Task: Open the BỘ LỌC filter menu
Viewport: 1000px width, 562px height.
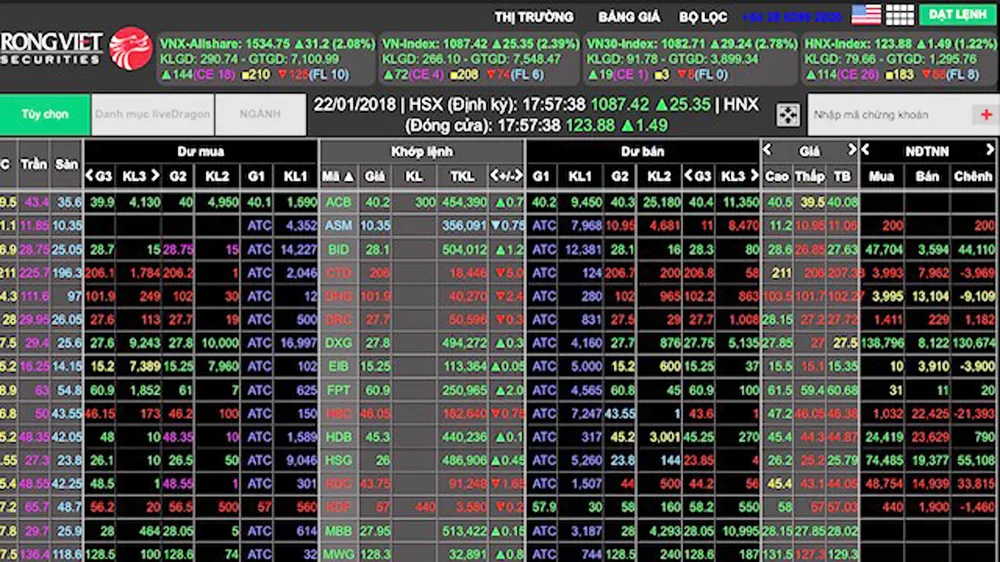Action: pyautogui.click(x=703, y=17)
